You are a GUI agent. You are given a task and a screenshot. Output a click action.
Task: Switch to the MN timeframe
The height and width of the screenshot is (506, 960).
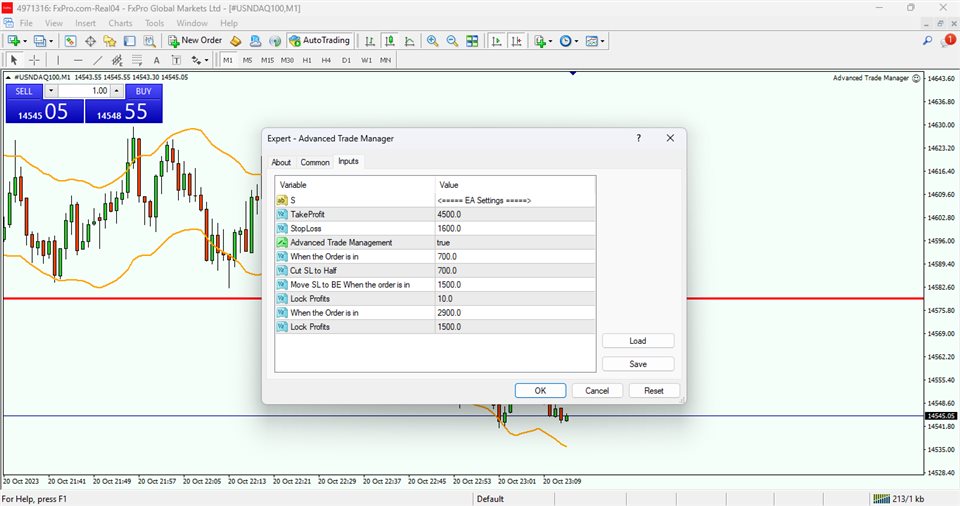385,60
